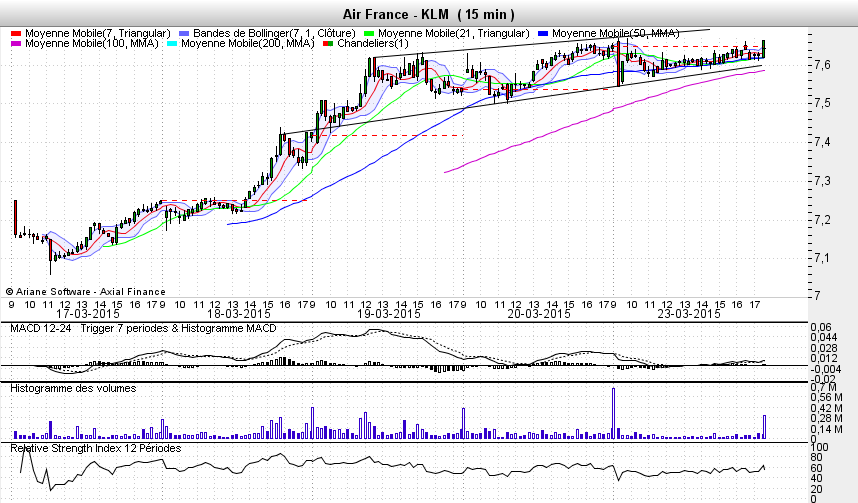
Task: Click the red Moyenne Mobile(7, Triangular) legend swatch
Action: [x=15, y=34]
